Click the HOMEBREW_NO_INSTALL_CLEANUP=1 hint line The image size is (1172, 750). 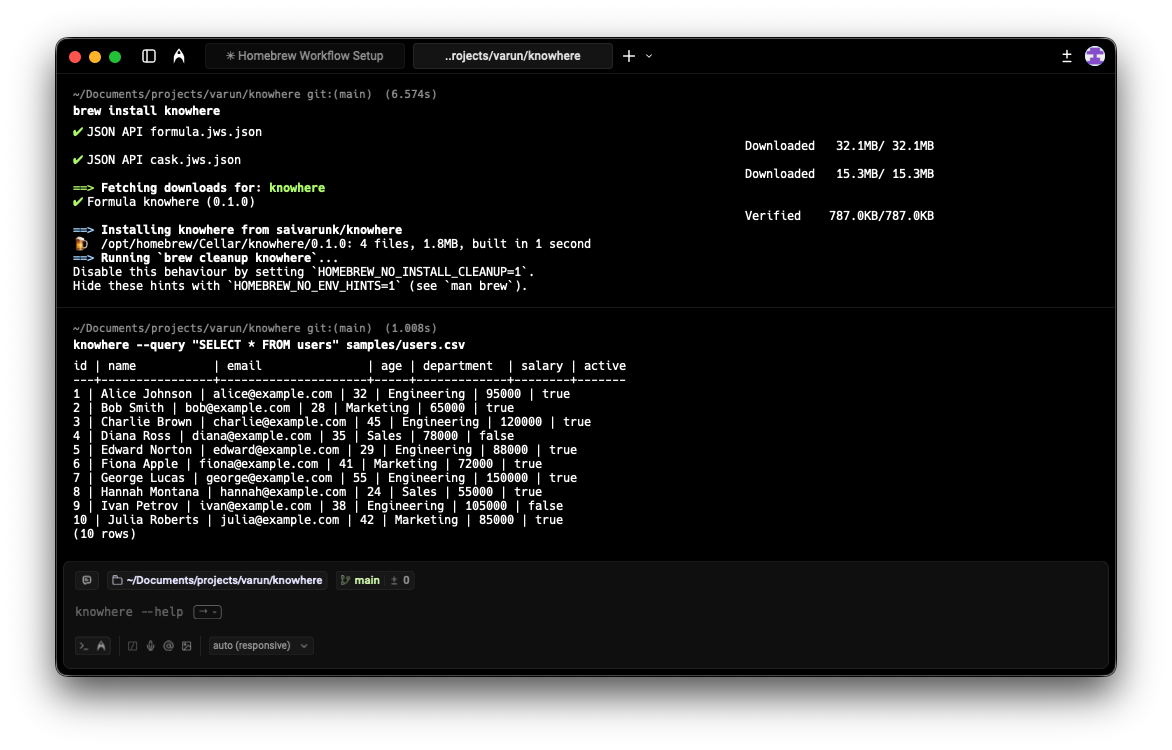(x=303, y=272)
